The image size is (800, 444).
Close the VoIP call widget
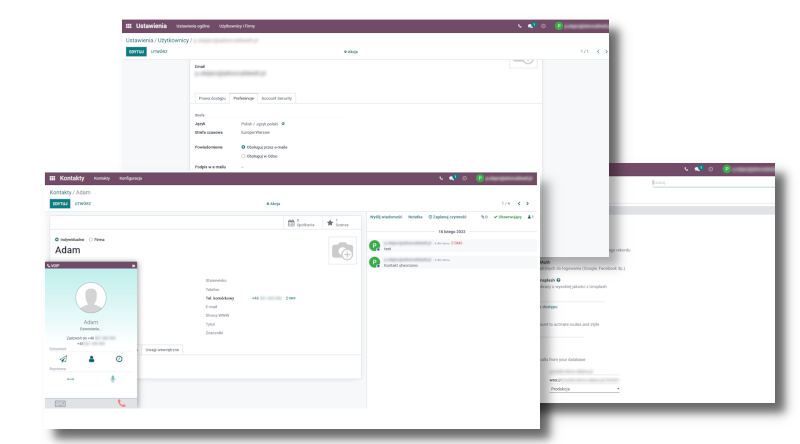tap(134, 266)
